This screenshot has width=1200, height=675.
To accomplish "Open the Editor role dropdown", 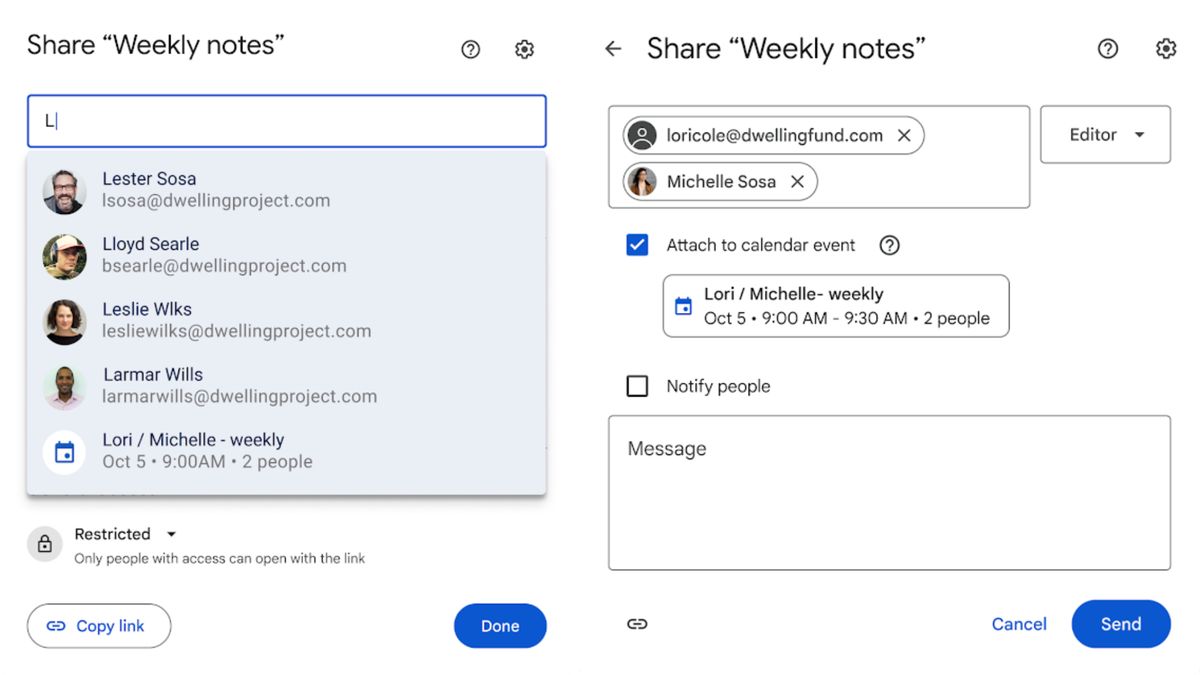I will [x=1105, y=134].
